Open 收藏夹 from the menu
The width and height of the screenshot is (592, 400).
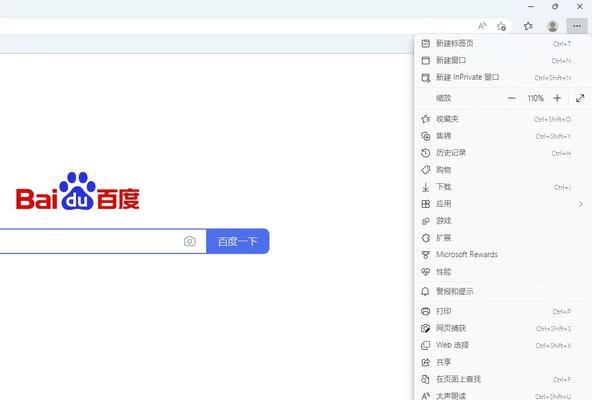pos(503,119)
